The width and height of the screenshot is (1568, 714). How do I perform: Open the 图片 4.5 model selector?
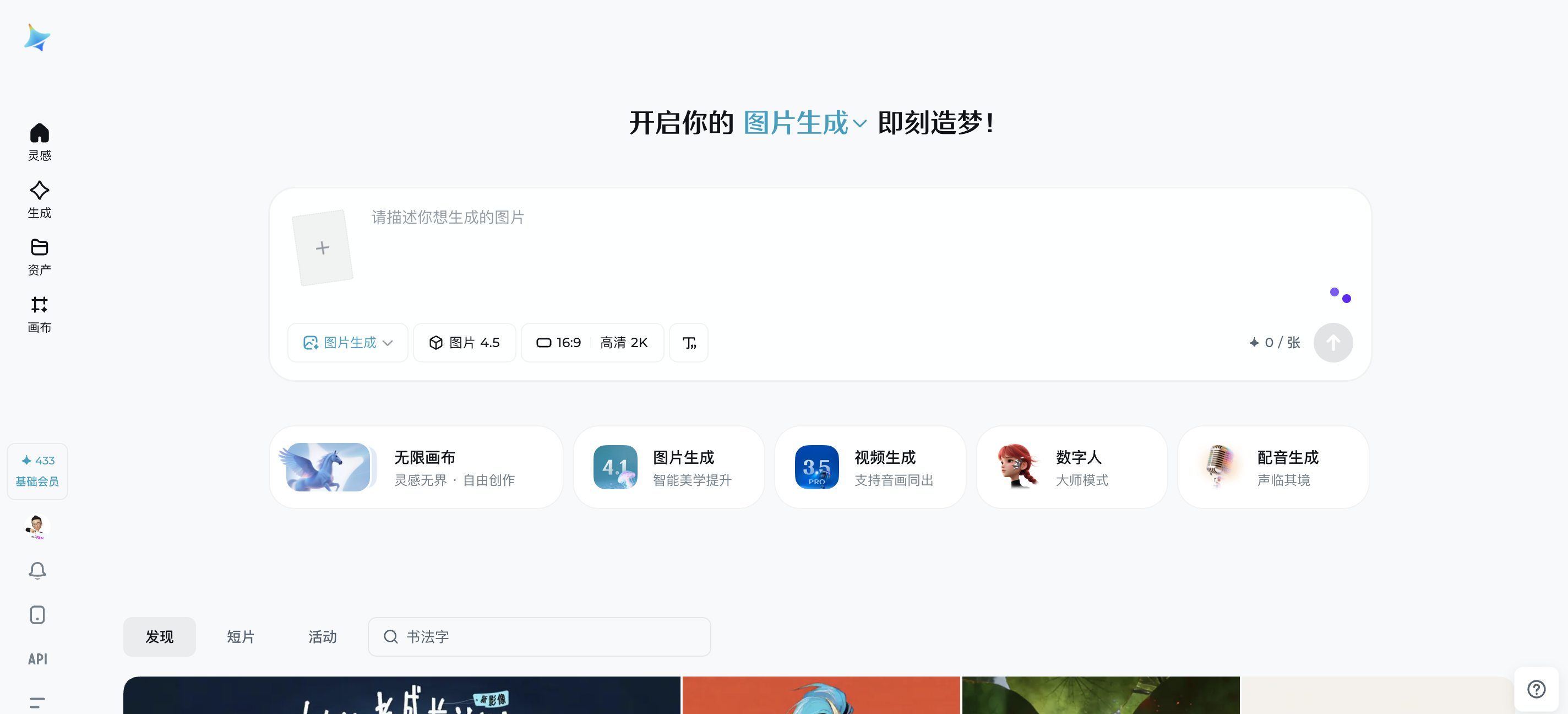[x=465, y=342]
